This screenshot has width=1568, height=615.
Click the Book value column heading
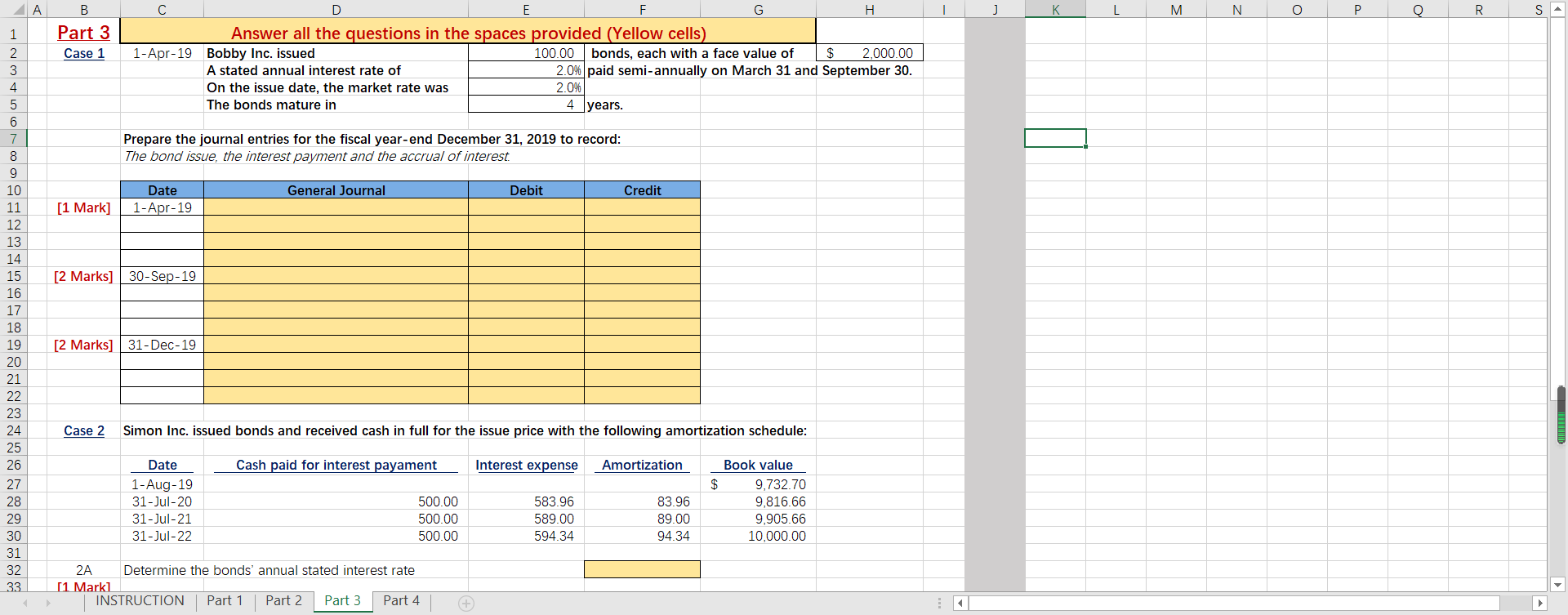758,465
